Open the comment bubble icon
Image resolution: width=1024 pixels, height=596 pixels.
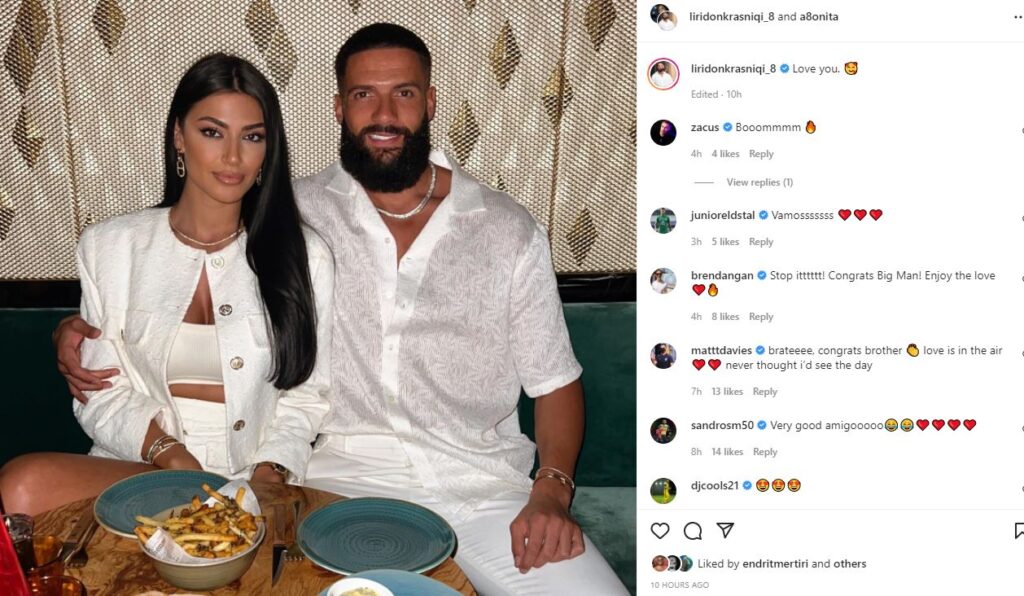click(692, 531)
